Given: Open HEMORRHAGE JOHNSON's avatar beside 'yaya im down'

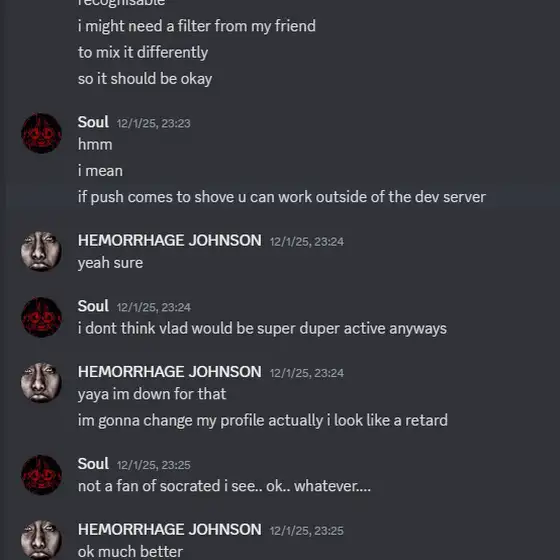Looking at the screenshot, I should (x=41, y=383).
